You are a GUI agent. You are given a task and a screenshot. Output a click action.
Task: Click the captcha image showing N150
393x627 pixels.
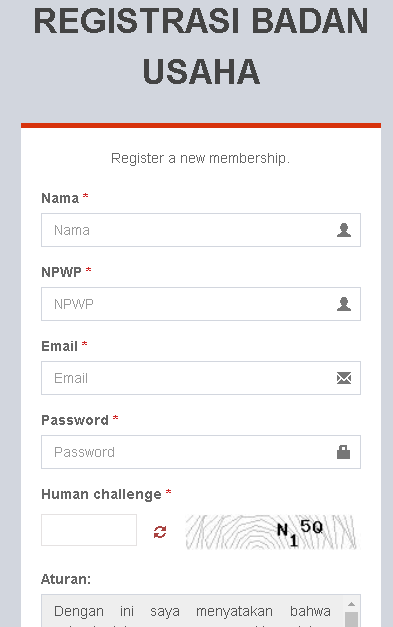tap(271, 532)
